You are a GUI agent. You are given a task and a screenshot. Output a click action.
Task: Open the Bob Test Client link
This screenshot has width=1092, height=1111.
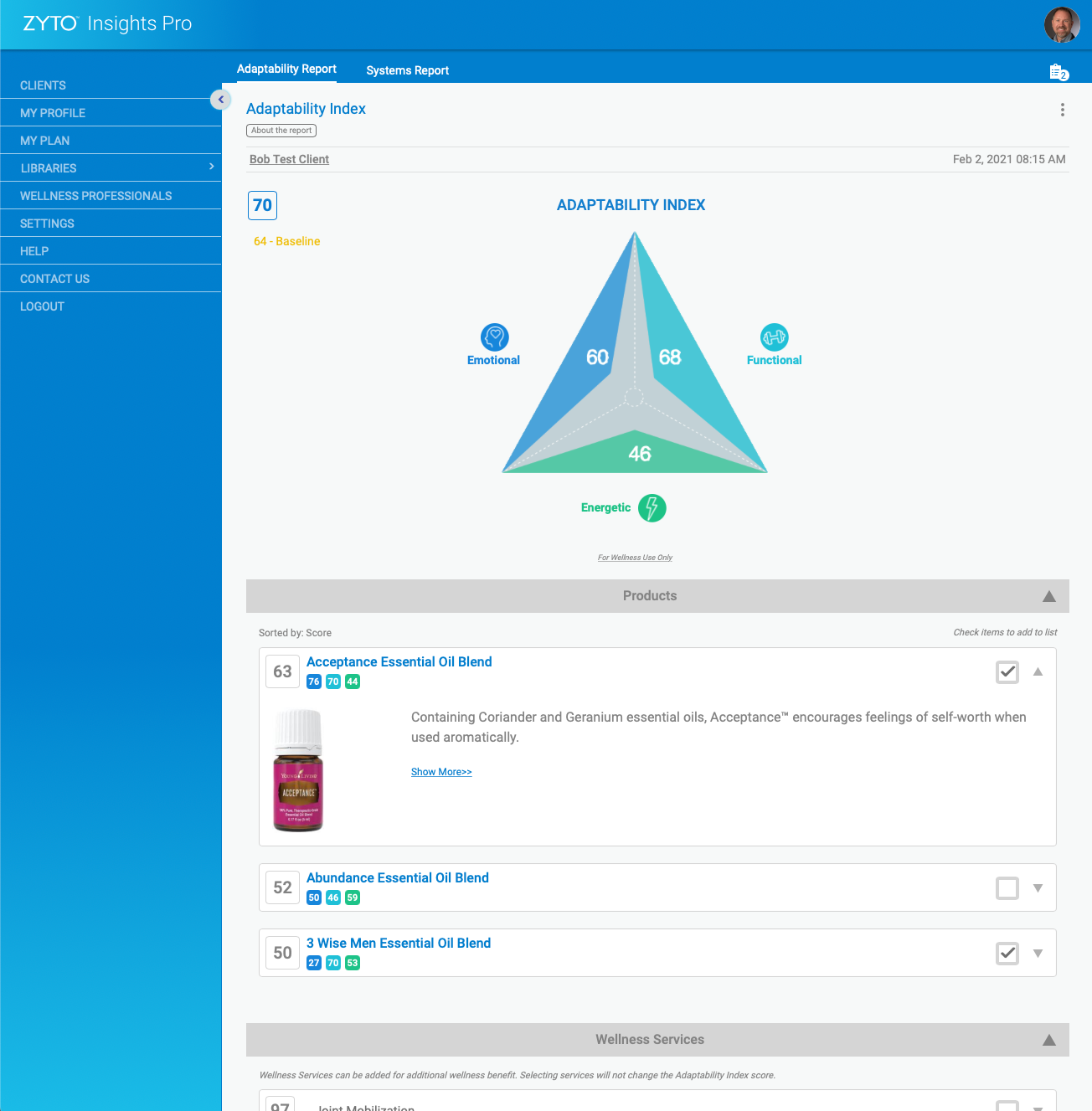[x=289, y=159]
